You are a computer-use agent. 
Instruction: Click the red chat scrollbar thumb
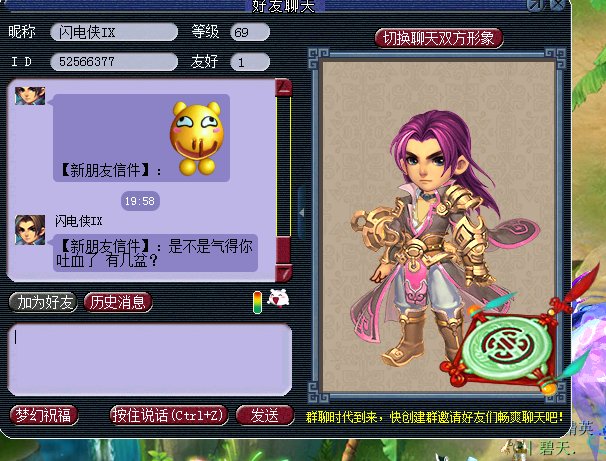click(283, 250)
